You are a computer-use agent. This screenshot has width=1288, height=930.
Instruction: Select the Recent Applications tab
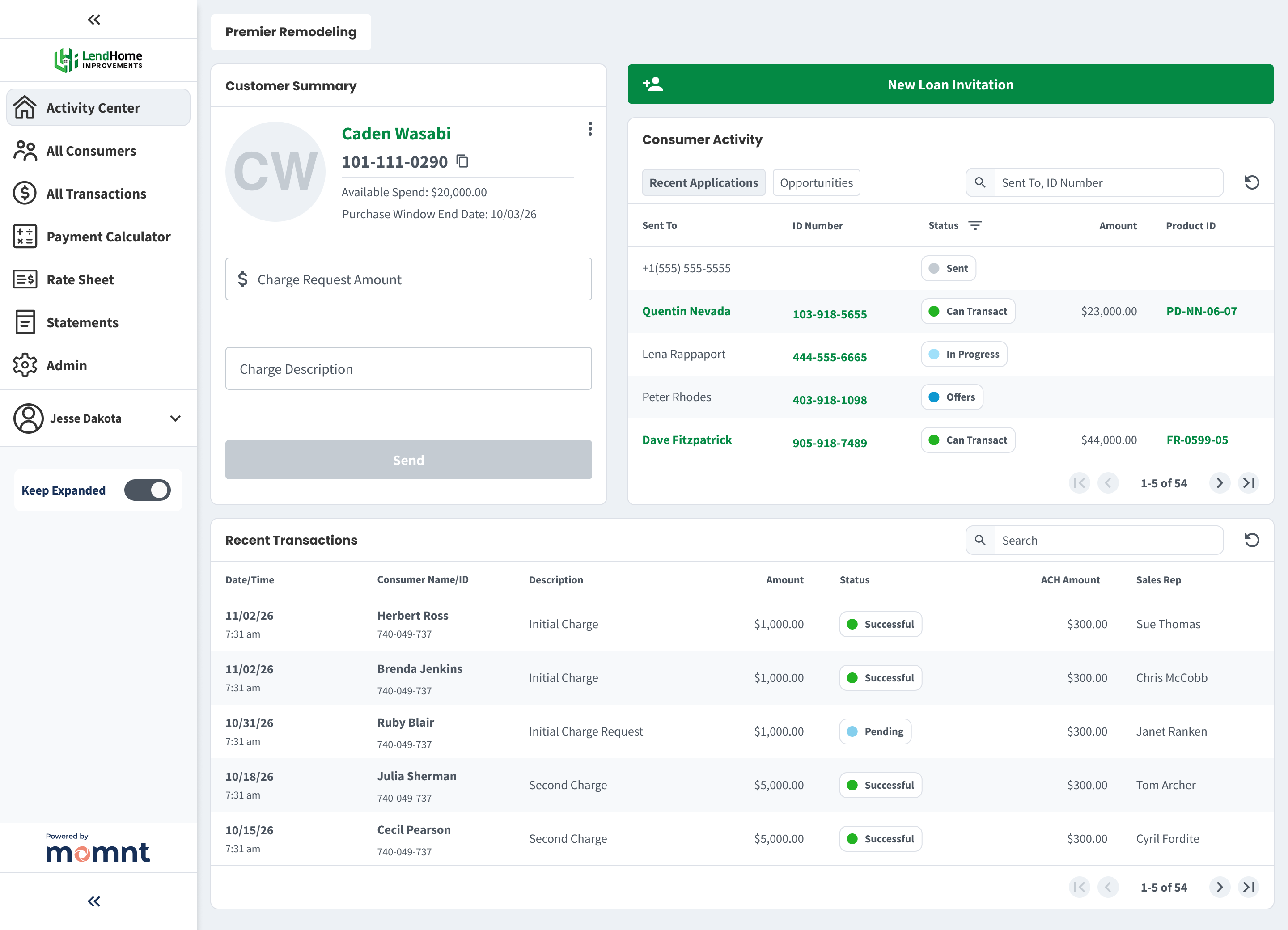tap(703, 182)
